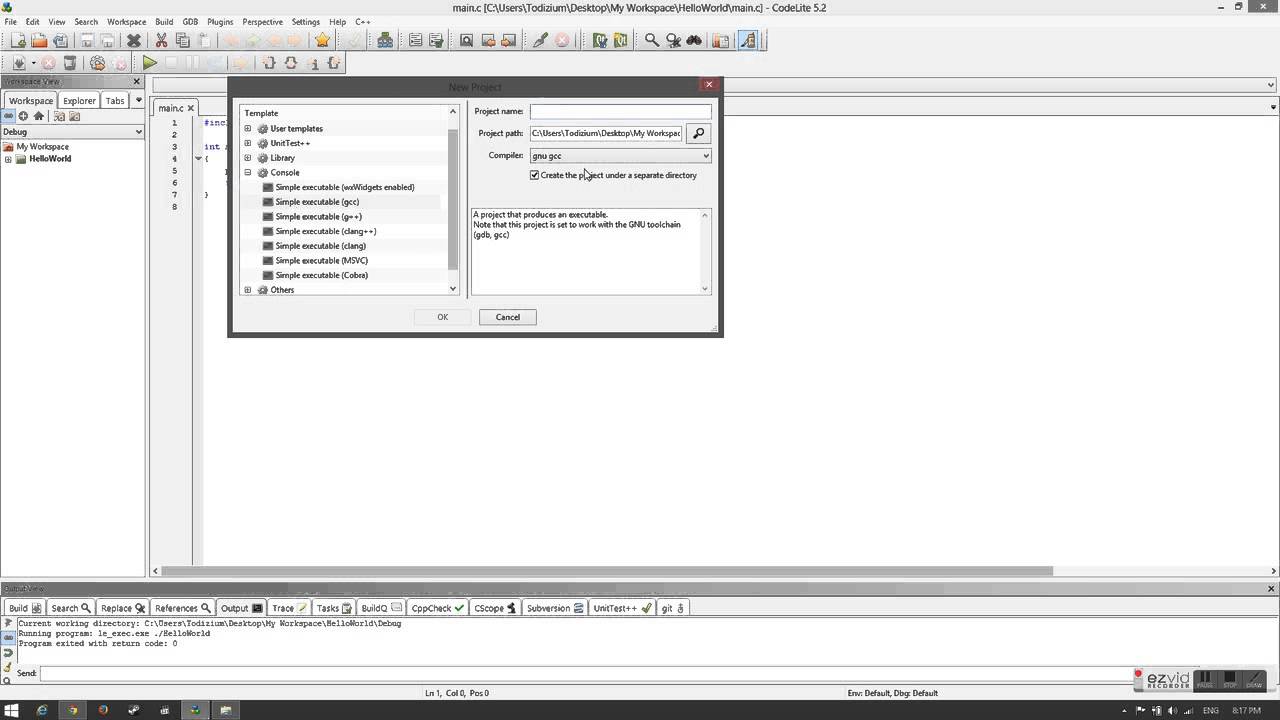1280x720 pixels.
Task: Click the Template list vertical scrollbar
Action: (x=453, y=200)
